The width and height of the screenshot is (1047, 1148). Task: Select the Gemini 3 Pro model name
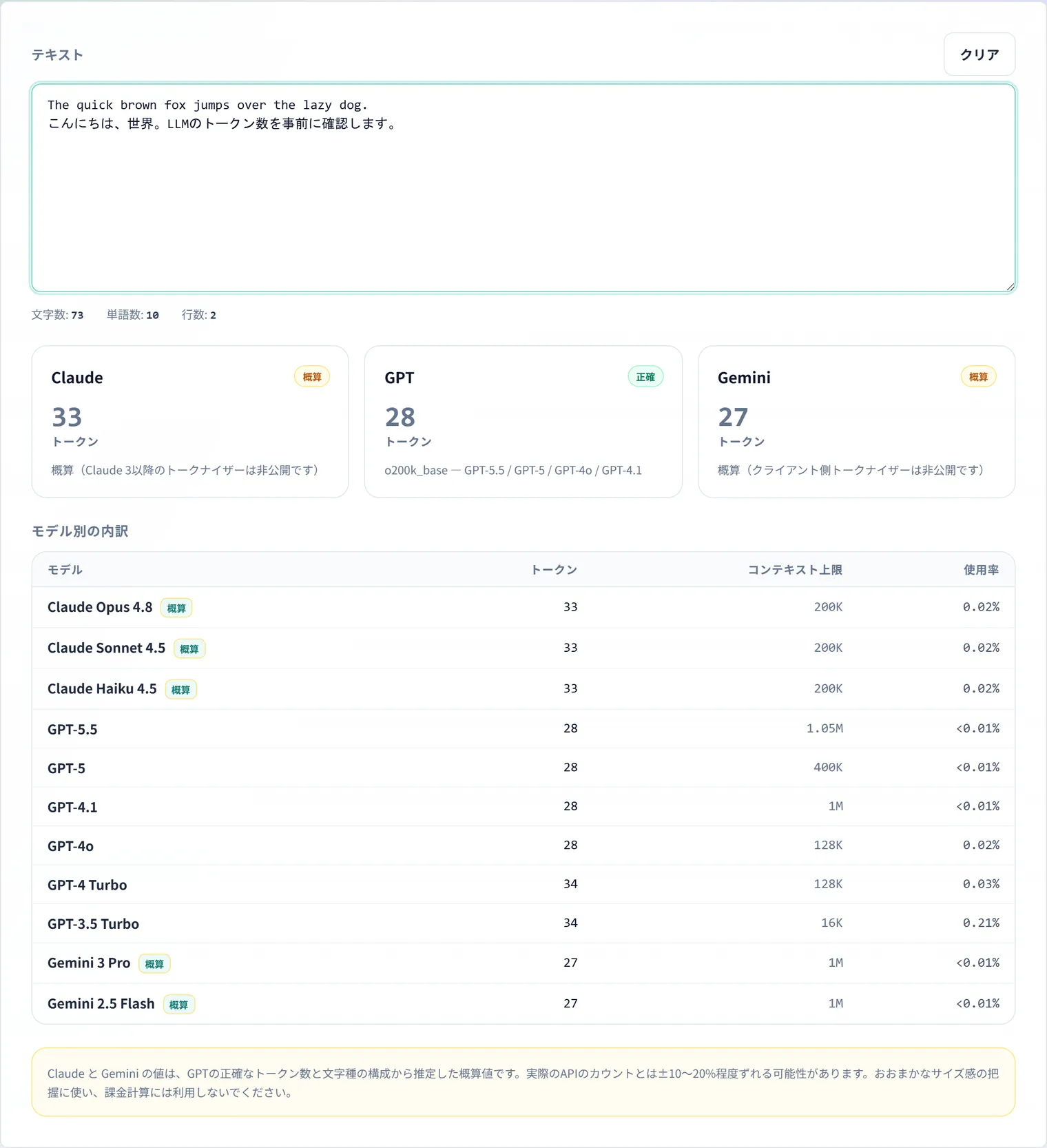[89, 963]
